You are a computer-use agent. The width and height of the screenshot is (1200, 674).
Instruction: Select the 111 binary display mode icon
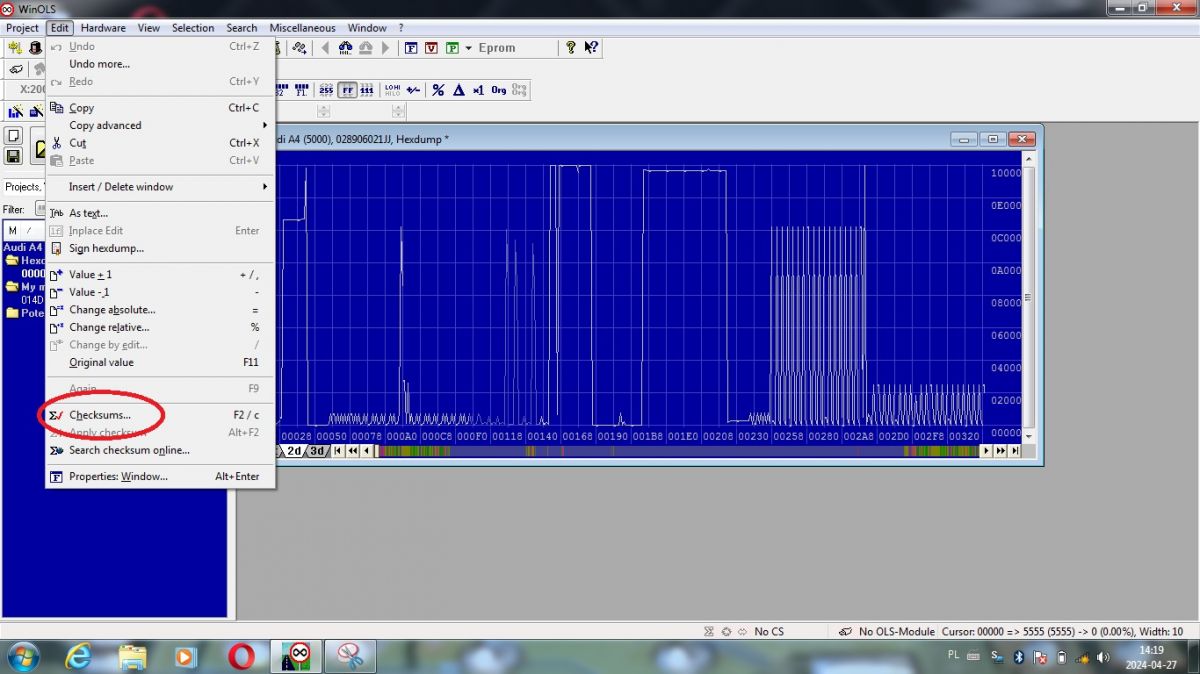pos(367,90)
